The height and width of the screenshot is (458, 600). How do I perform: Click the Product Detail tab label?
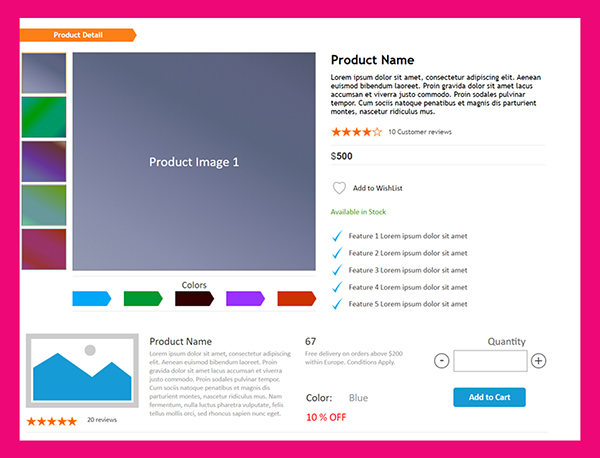tap(78, 35)
